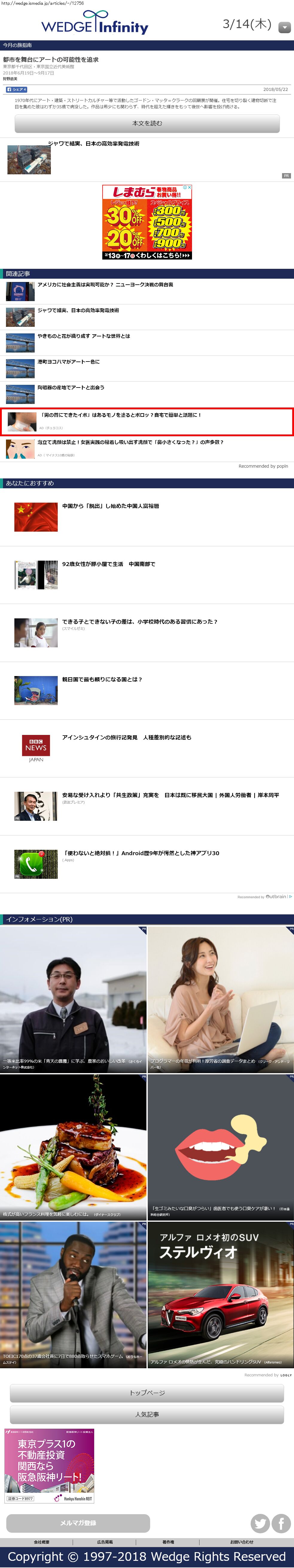Screen dimensions: 294x1568
Task: Open the Facebook icon in the footer
Action: coord(281,1523)
